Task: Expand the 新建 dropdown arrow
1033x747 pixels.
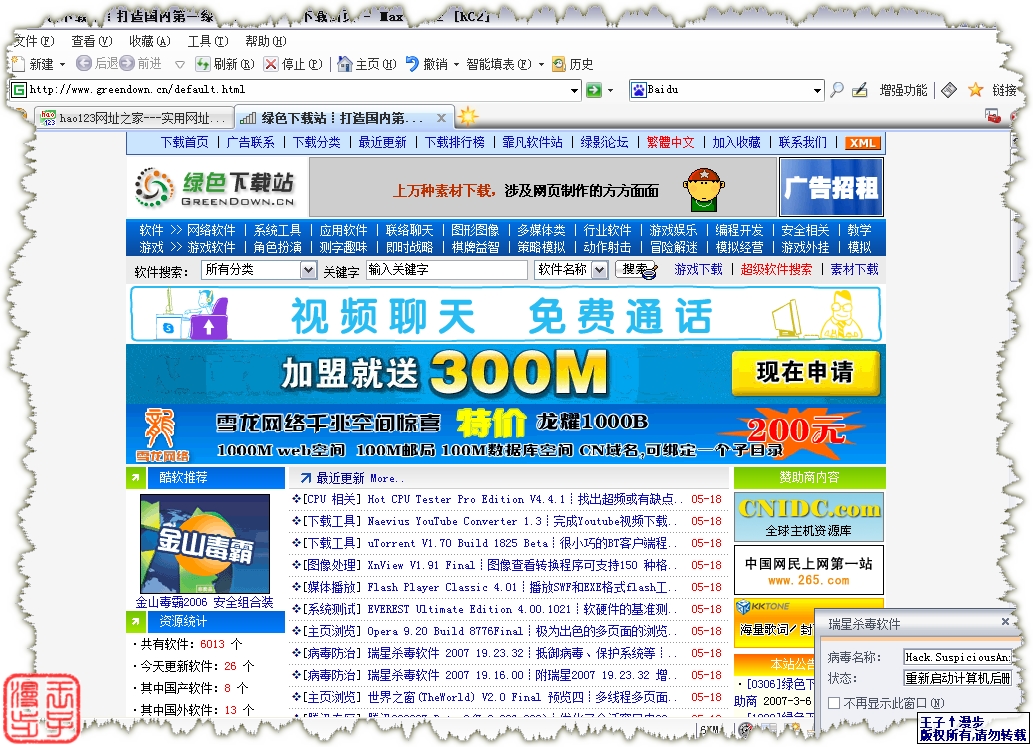Action: 63,65
